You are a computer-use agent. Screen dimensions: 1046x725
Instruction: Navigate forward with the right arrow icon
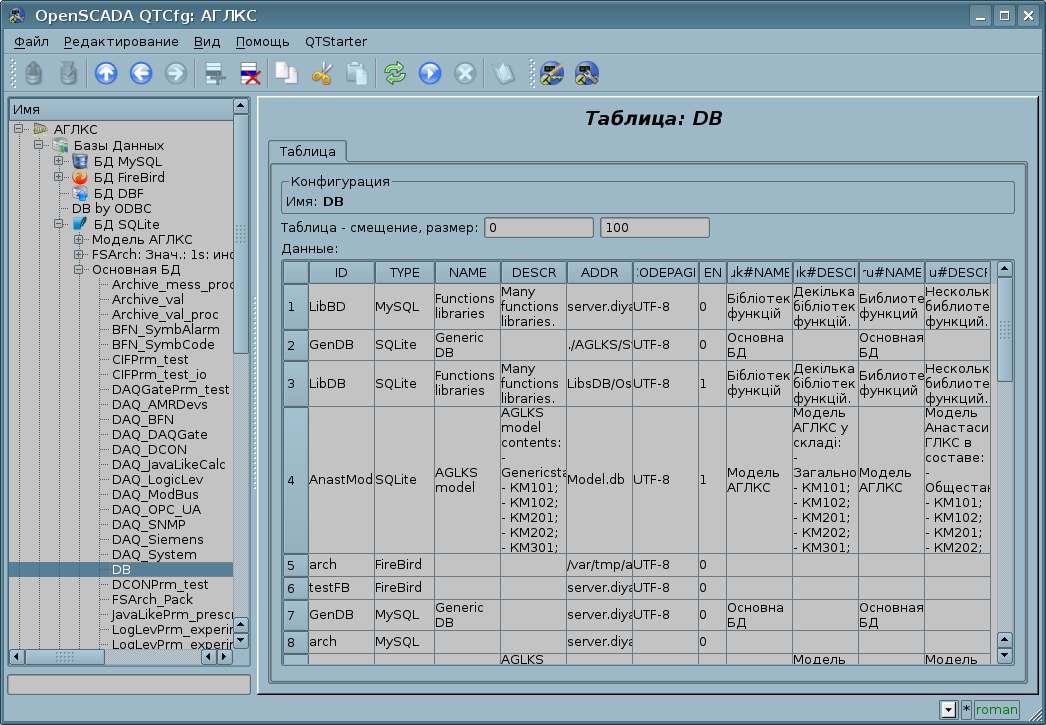tap(175, 73)
